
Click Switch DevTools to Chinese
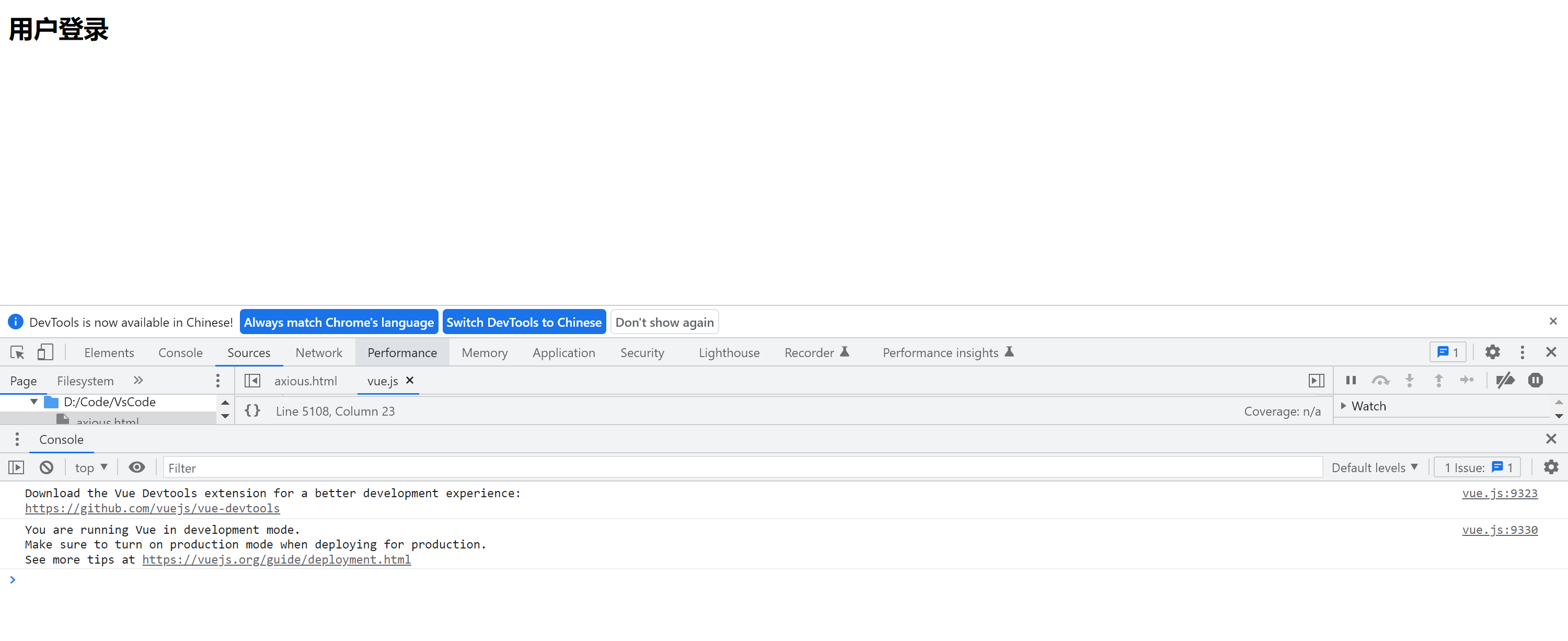click(524, 322)
